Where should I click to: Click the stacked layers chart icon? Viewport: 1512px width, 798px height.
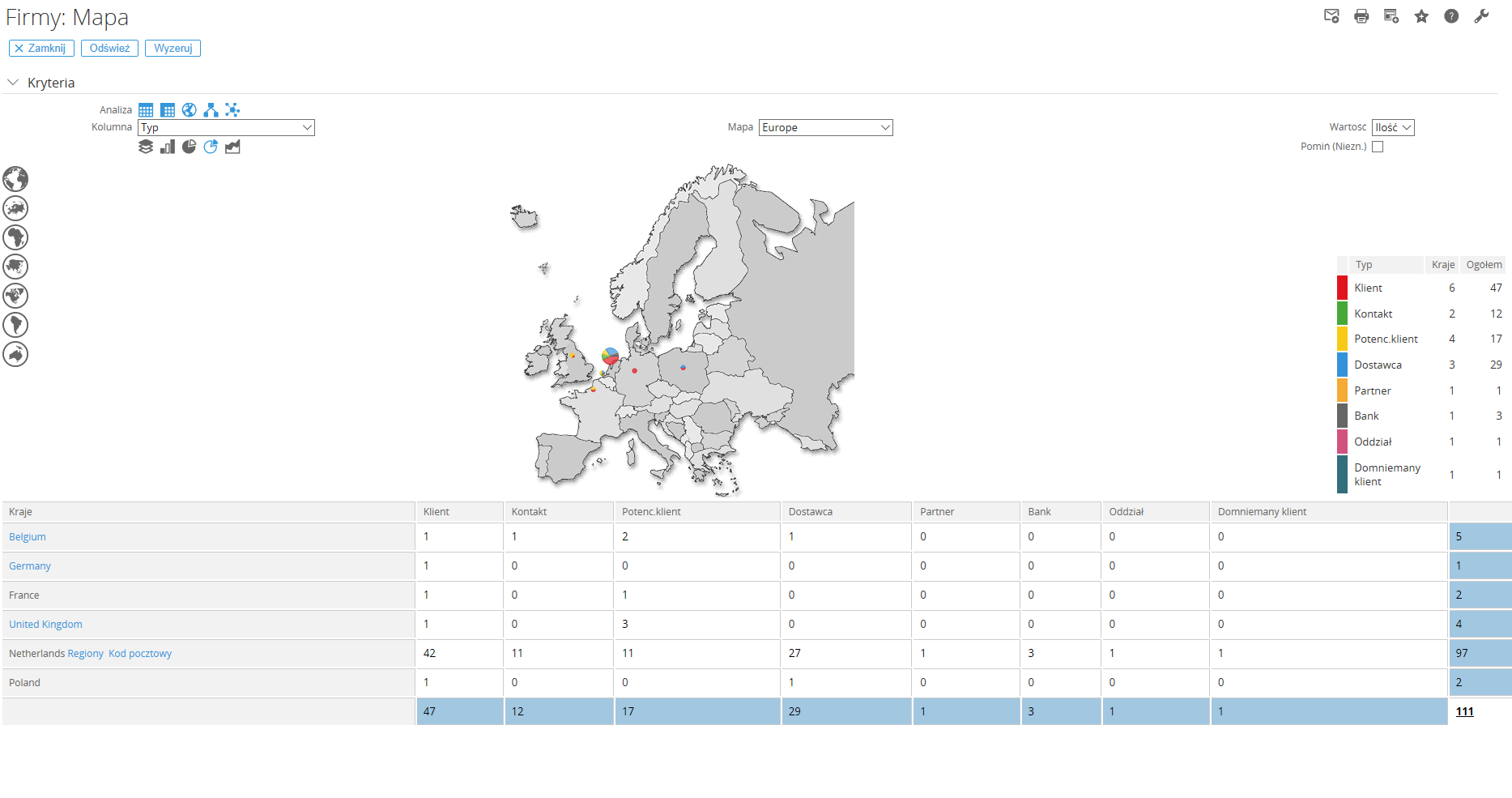[146, 147]
